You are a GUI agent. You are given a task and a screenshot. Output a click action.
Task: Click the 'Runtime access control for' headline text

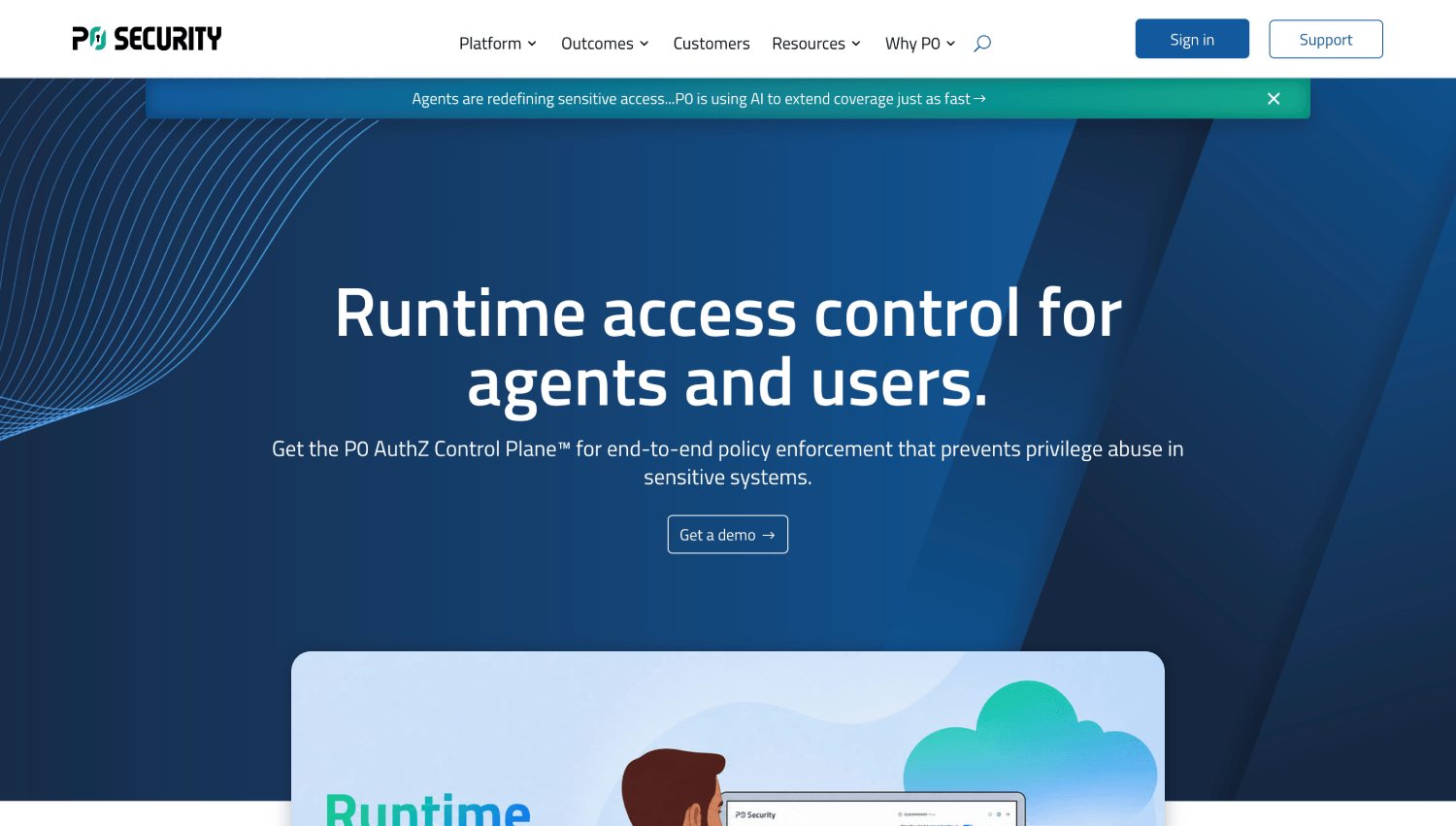(x=728, y=314)
